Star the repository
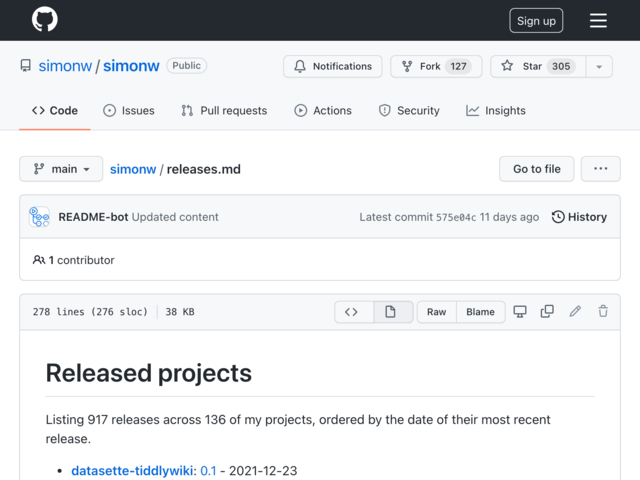This screenshot has width=640, height=480. click(x=538, y=66)
